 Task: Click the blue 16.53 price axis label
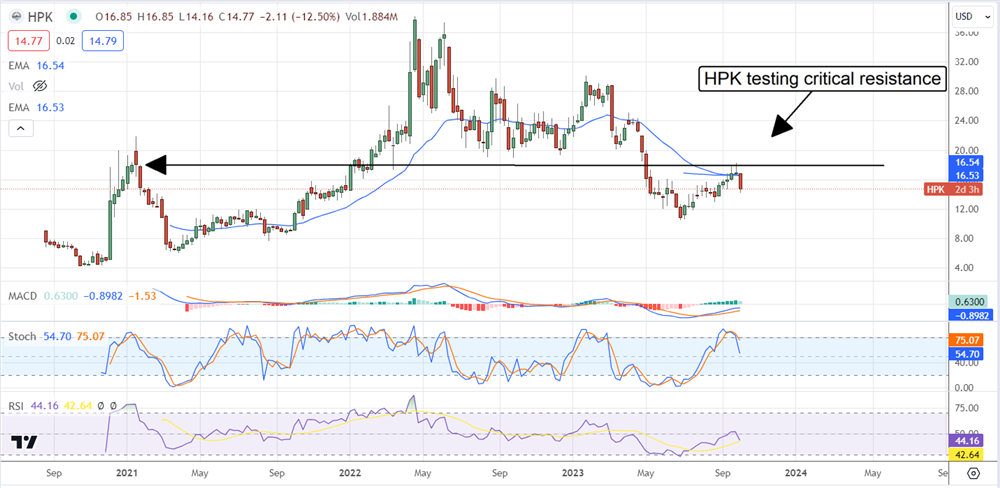coord(967,175)
